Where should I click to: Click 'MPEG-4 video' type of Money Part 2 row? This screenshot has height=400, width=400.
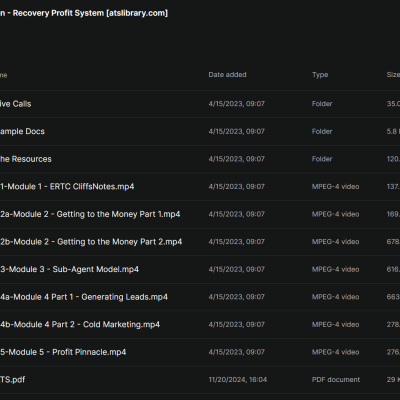click(x=336, y=242)
